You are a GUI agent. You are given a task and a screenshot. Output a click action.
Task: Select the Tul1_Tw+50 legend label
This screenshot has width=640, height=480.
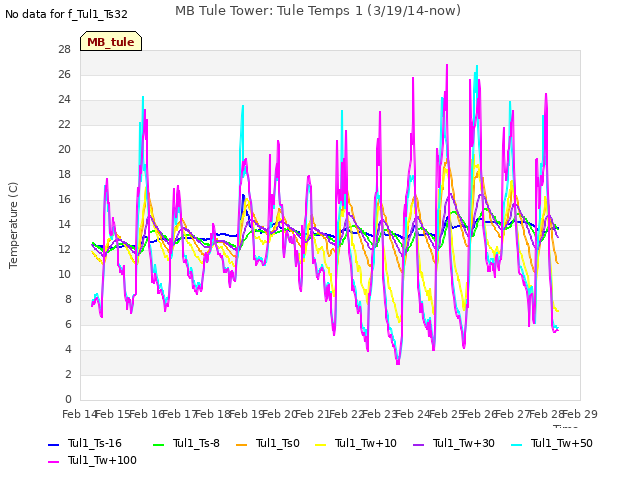562,444
